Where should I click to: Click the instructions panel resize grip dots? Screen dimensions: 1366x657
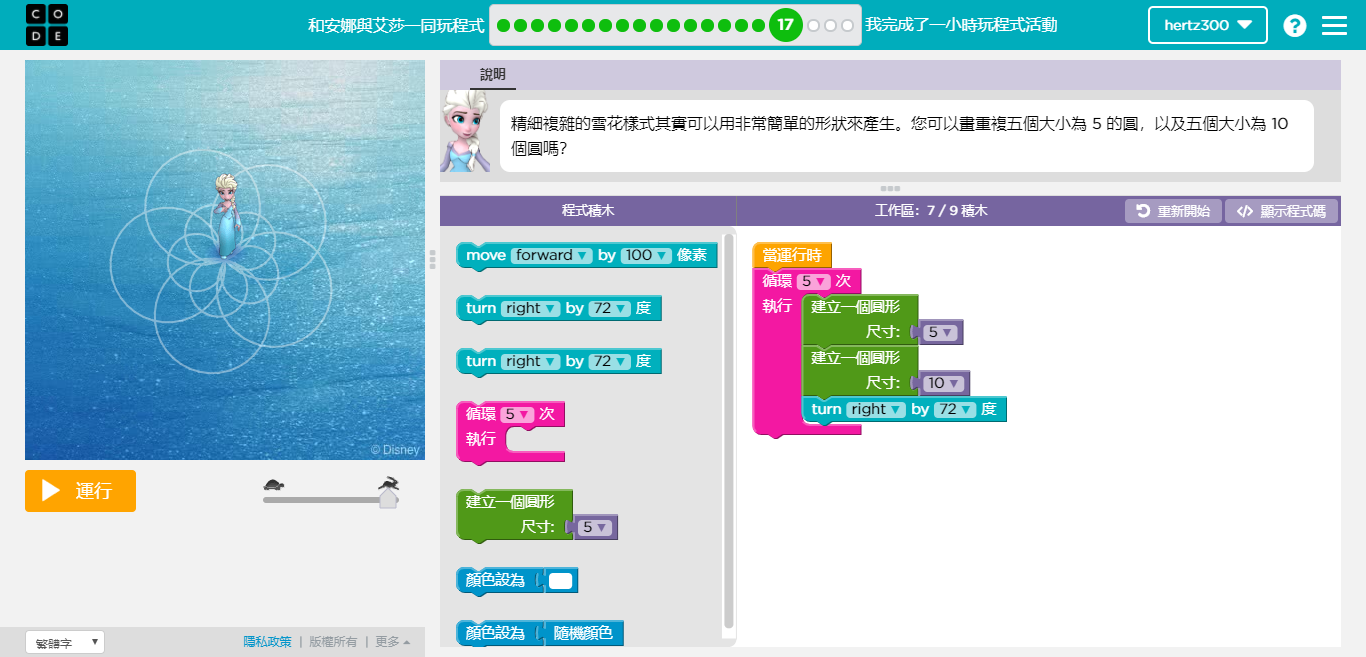[x=890, y=188]
